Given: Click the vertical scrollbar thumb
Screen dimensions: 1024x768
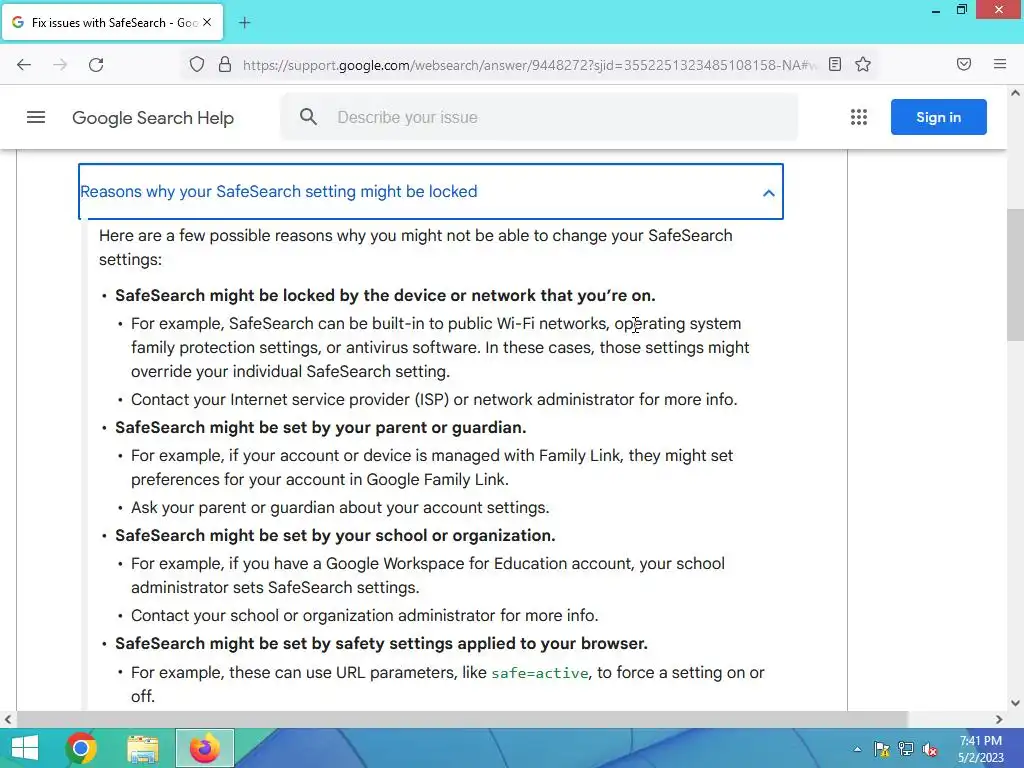Looking at the screenshot, I should (x=1015, y=274).
